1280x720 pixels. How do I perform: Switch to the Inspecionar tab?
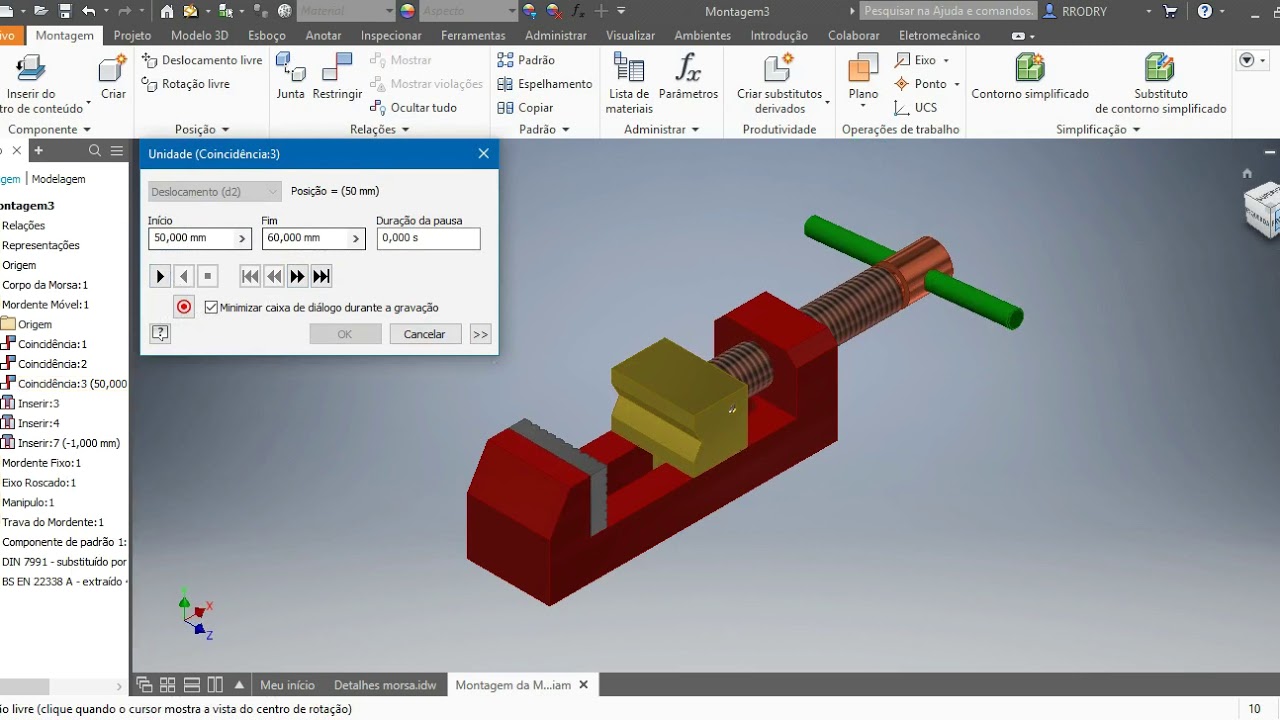tap(391, 35)
